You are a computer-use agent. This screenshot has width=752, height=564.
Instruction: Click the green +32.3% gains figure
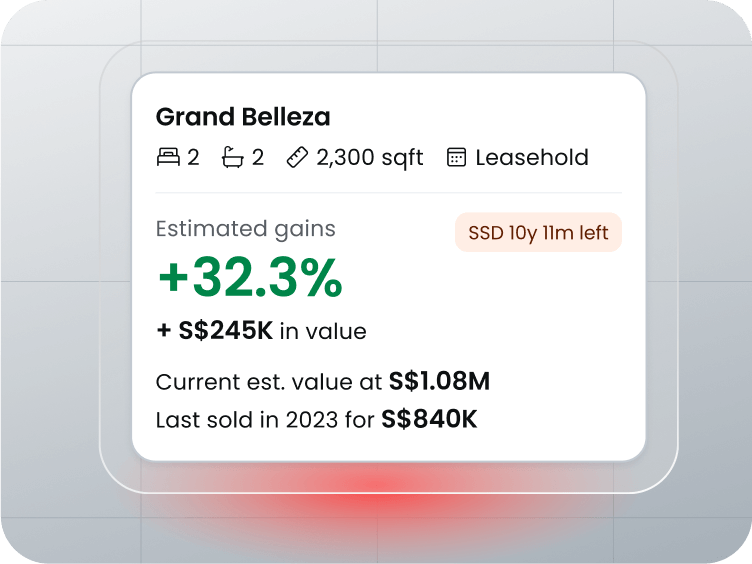click(250, 279)
